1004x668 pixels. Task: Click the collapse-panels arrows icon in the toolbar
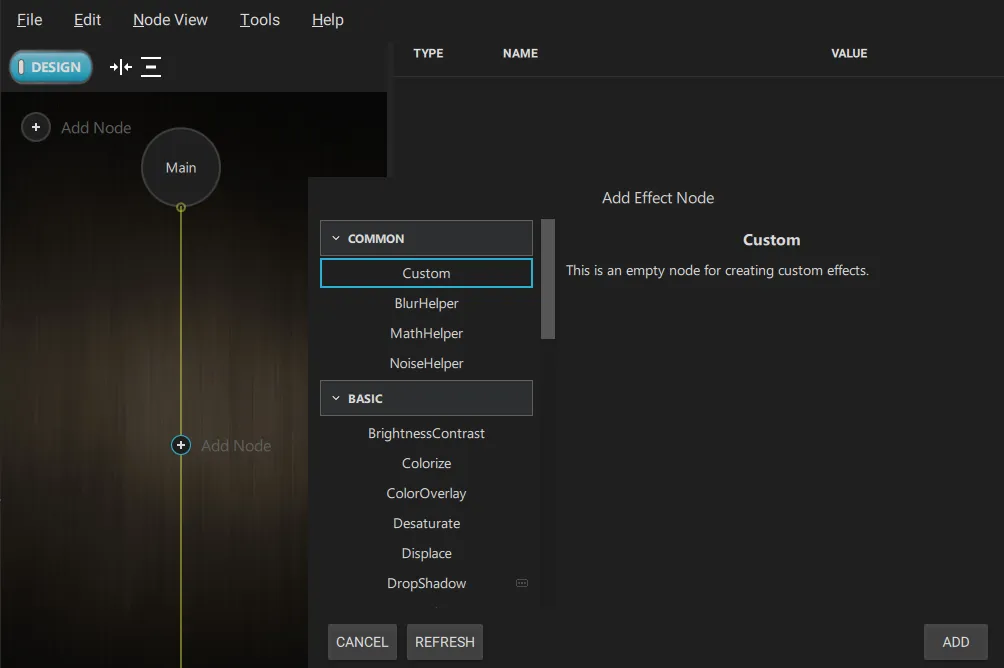click(x=120, y=66)
